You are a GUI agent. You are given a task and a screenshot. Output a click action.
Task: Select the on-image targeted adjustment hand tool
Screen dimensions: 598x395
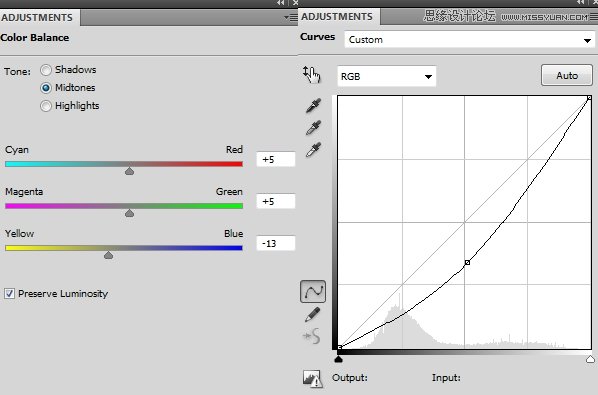tap(312, 74)
